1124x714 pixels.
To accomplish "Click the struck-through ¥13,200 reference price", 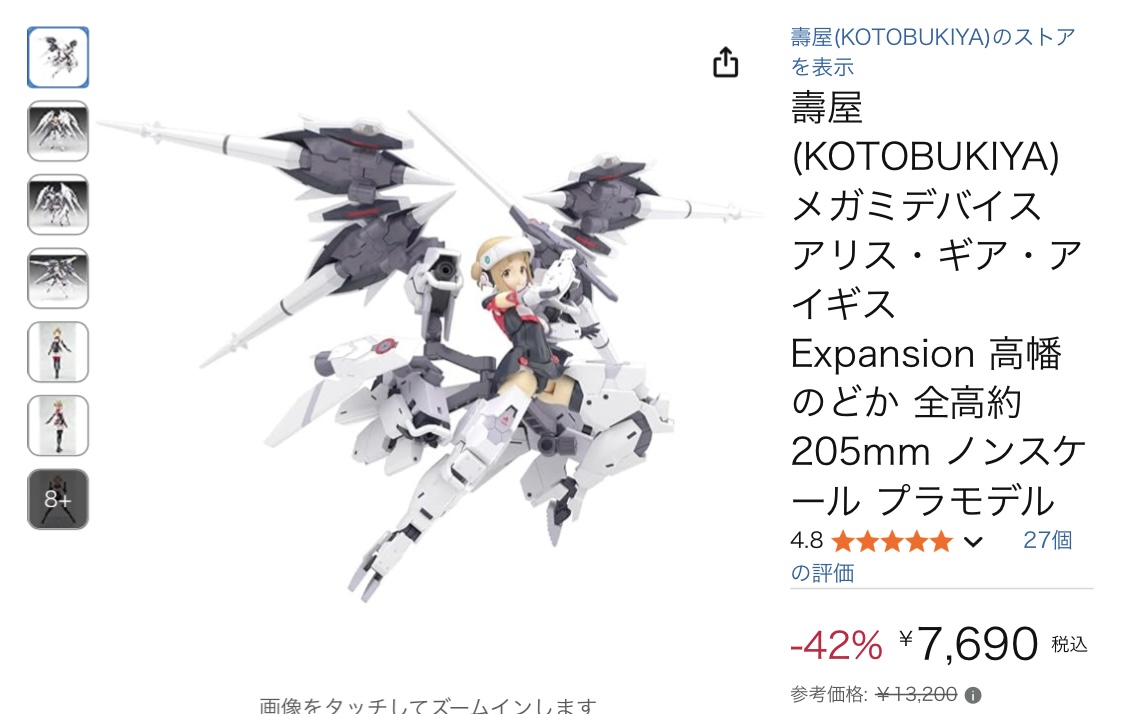I will 917,695.
